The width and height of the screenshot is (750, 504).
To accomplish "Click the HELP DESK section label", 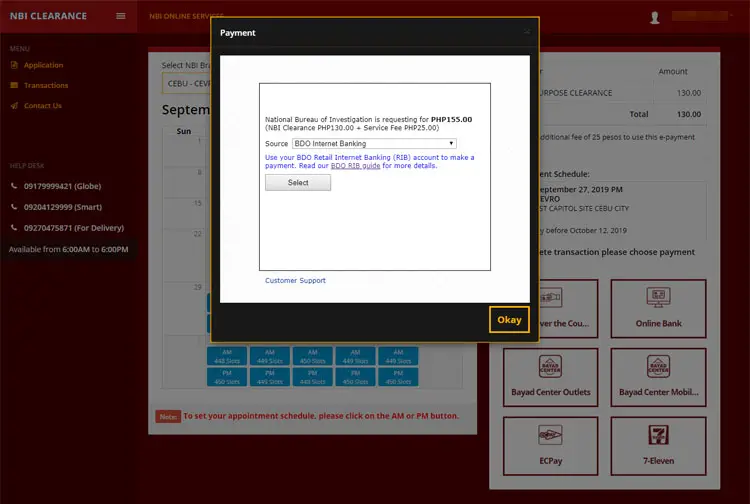I will tap(27, 165).
